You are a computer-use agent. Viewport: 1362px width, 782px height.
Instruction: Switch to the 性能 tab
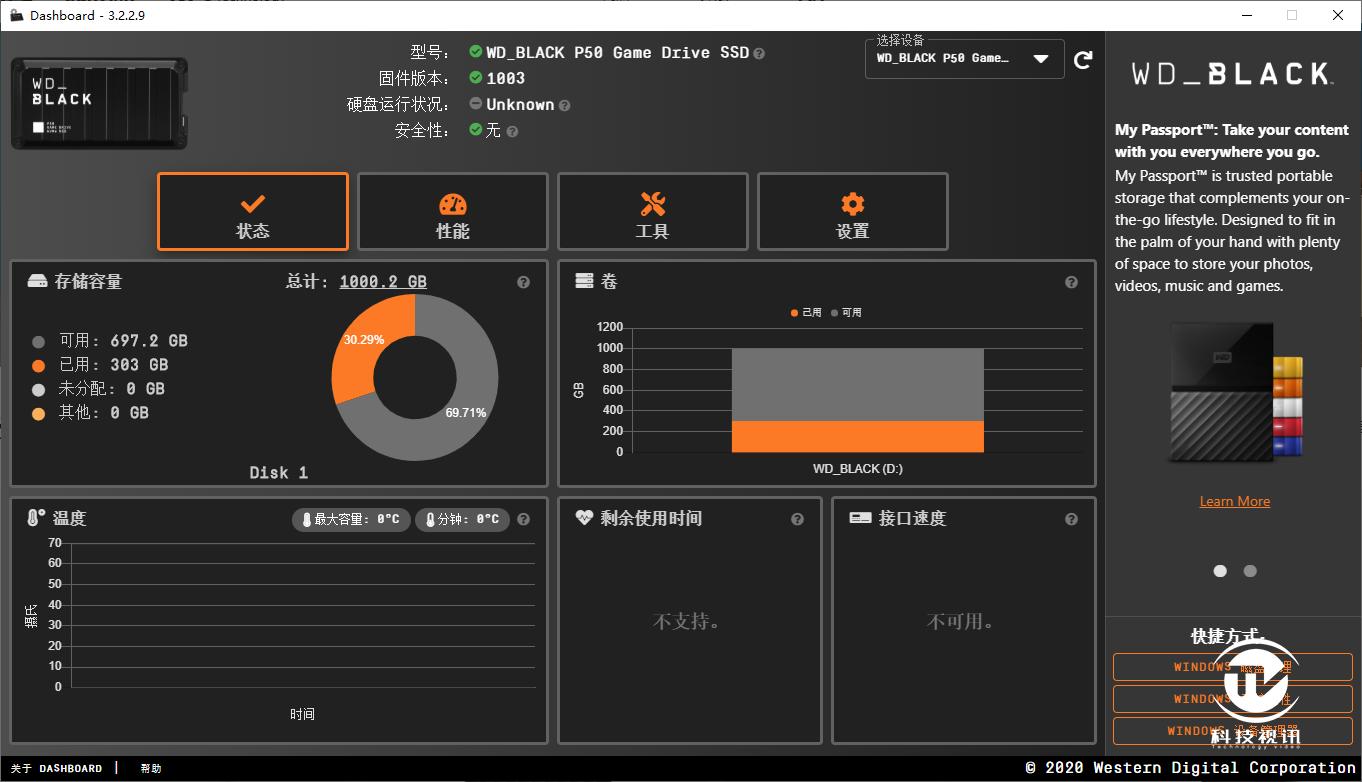[452, 211]
